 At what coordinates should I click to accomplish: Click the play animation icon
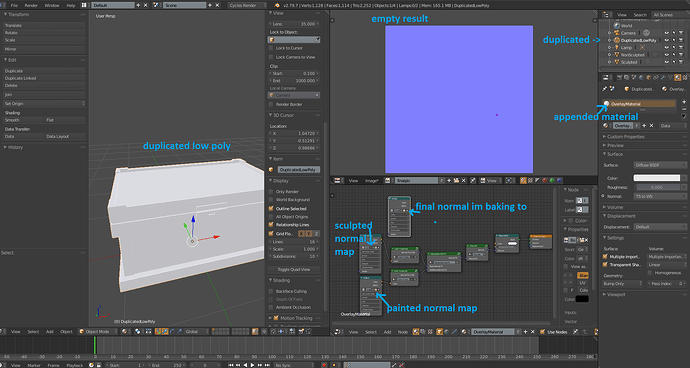click(252, 365)
